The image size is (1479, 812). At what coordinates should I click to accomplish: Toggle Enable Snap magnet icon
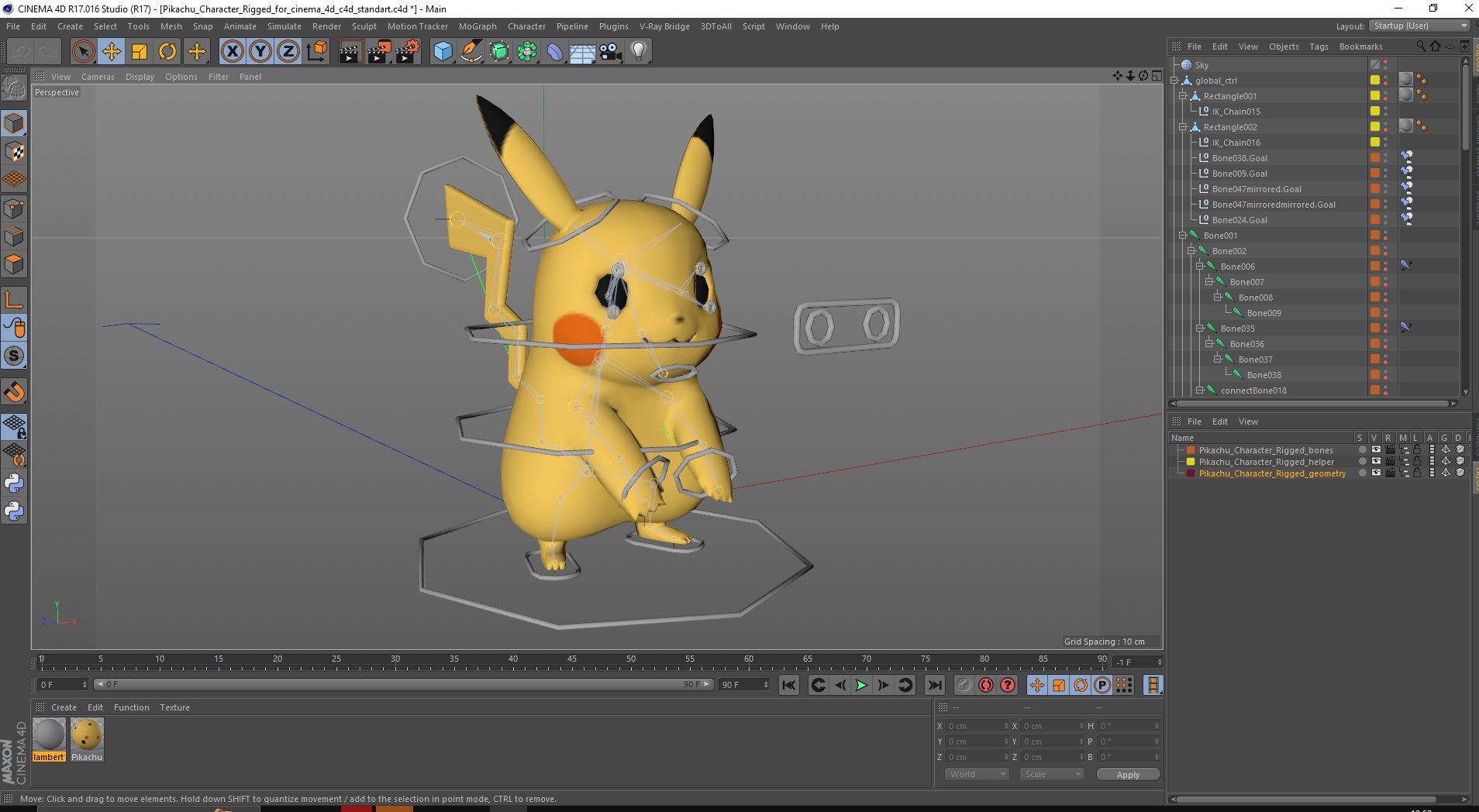click(14, 392)
